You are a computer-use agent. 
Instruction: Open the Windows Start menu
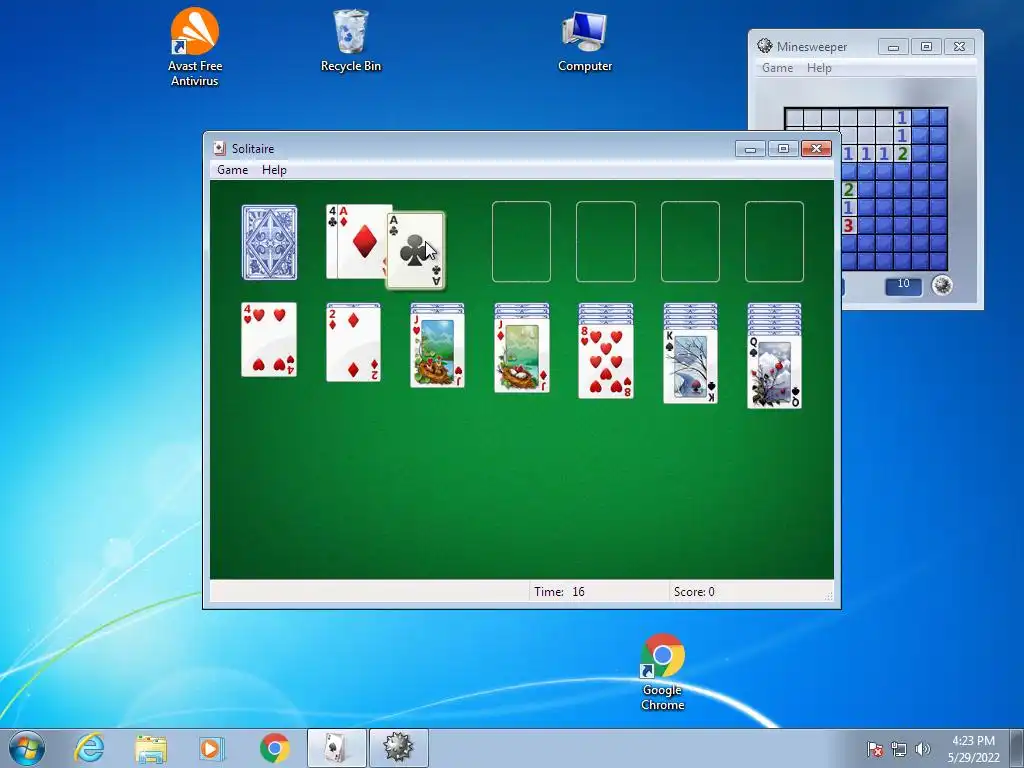click(26, 748)
